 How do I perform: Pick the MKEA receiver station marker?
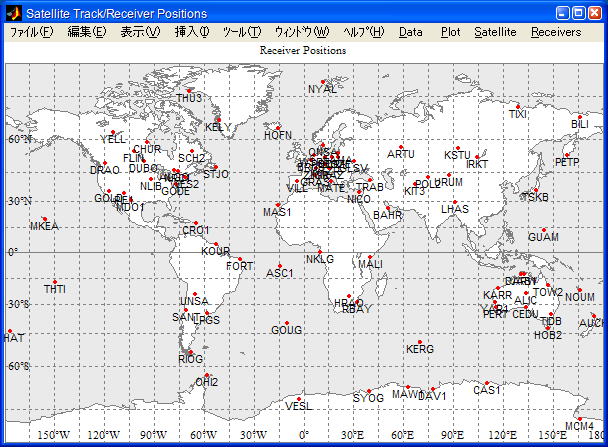click(x=44, y=219)
